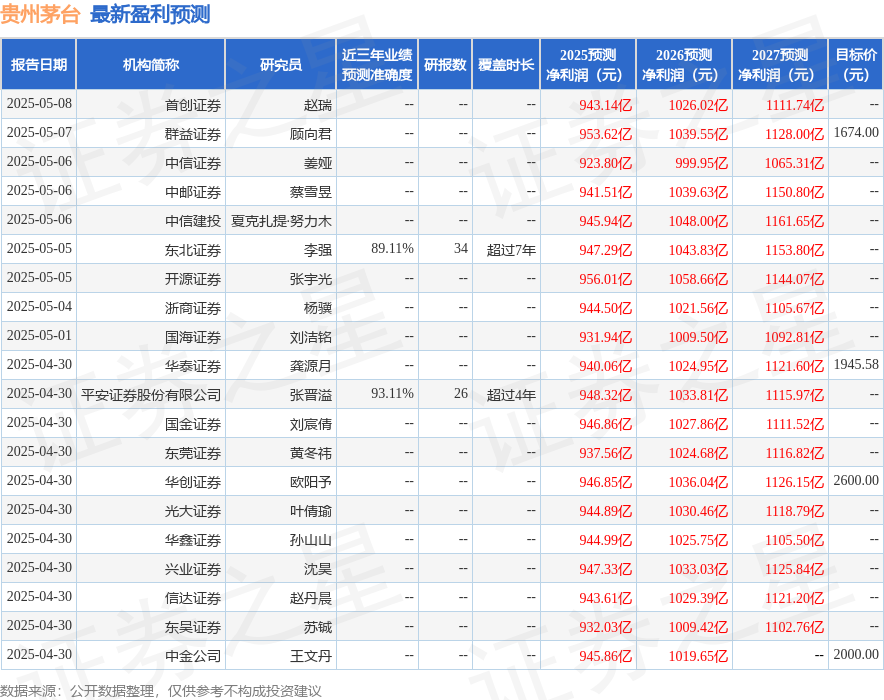This screenshot has height=700, width=884.
Task: Select analyst 夏克扎提·努力木 cell
Action: click(281, 221)
